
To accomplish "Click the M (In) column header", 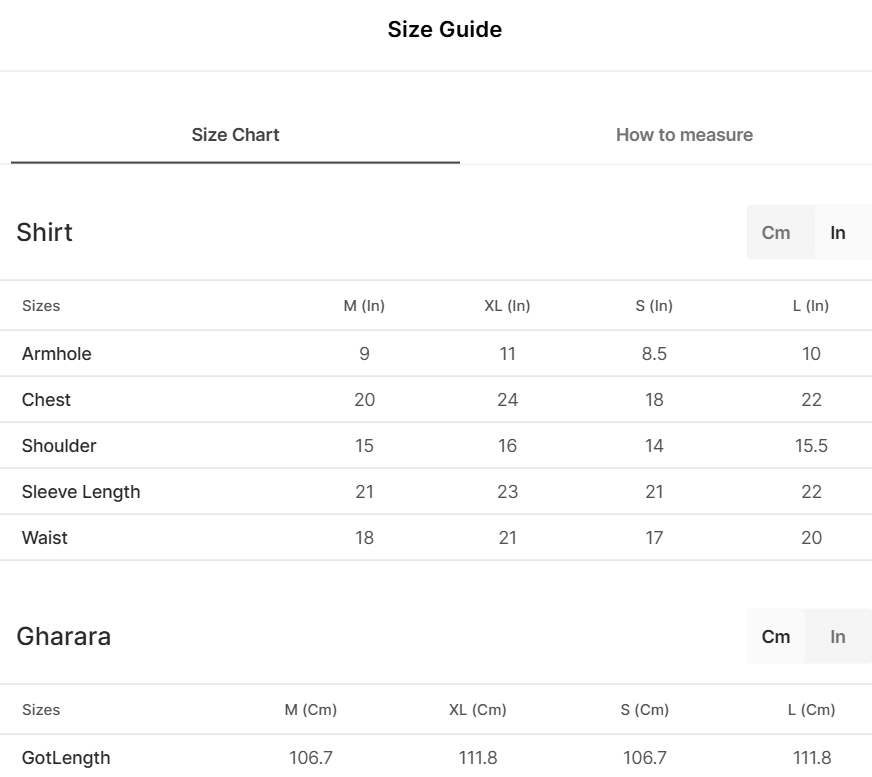I will click(364, 306).
